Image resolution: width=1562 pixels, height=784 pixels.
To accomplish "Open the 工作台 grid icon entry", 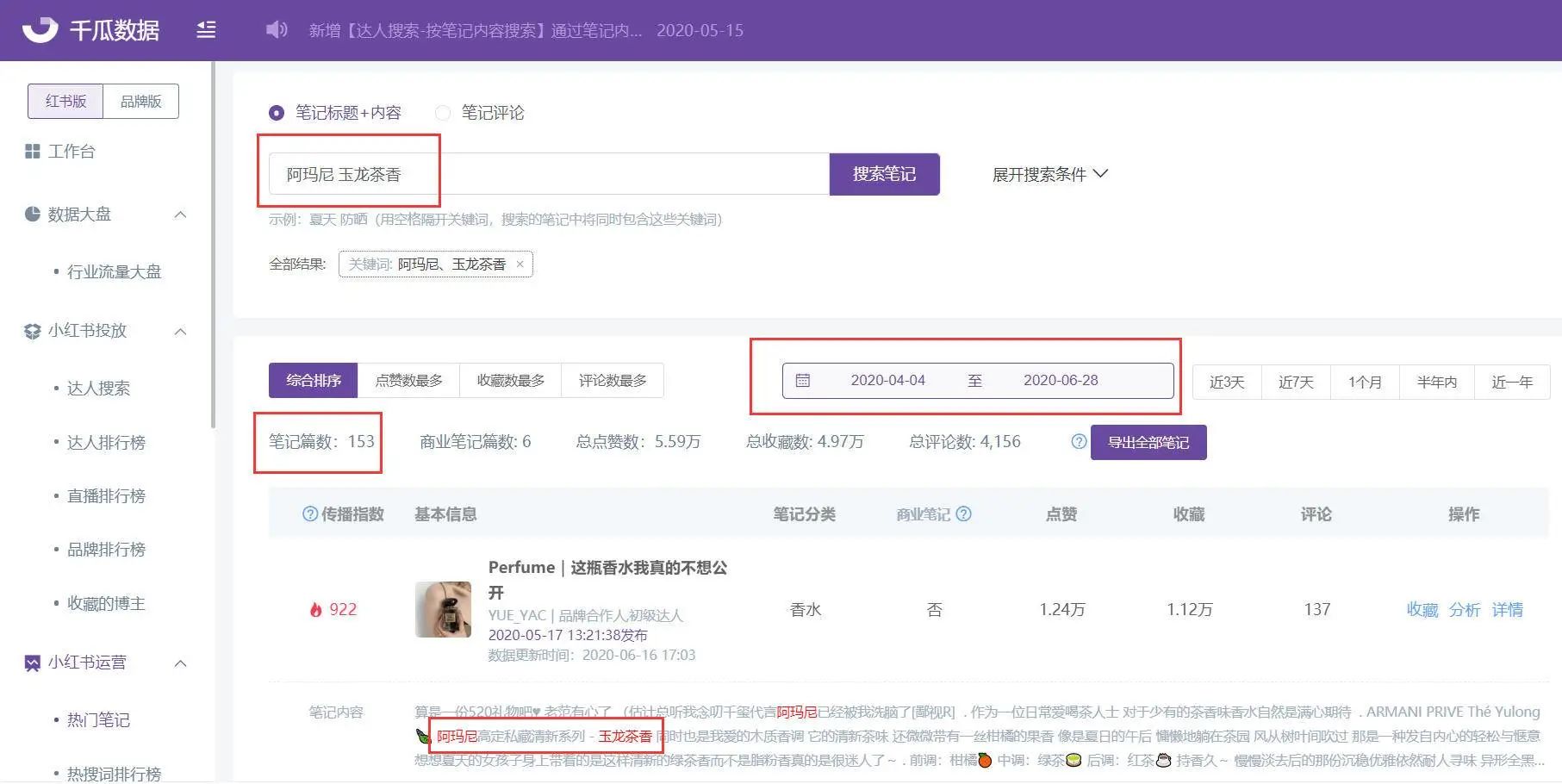I will (x=33, y=152).
